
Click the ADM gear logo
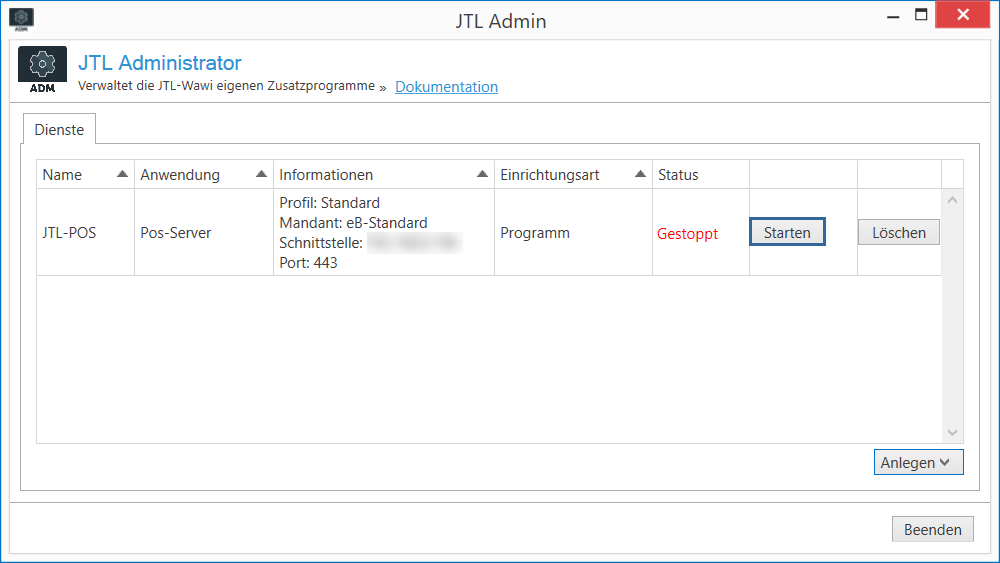(x=43, y=70)
